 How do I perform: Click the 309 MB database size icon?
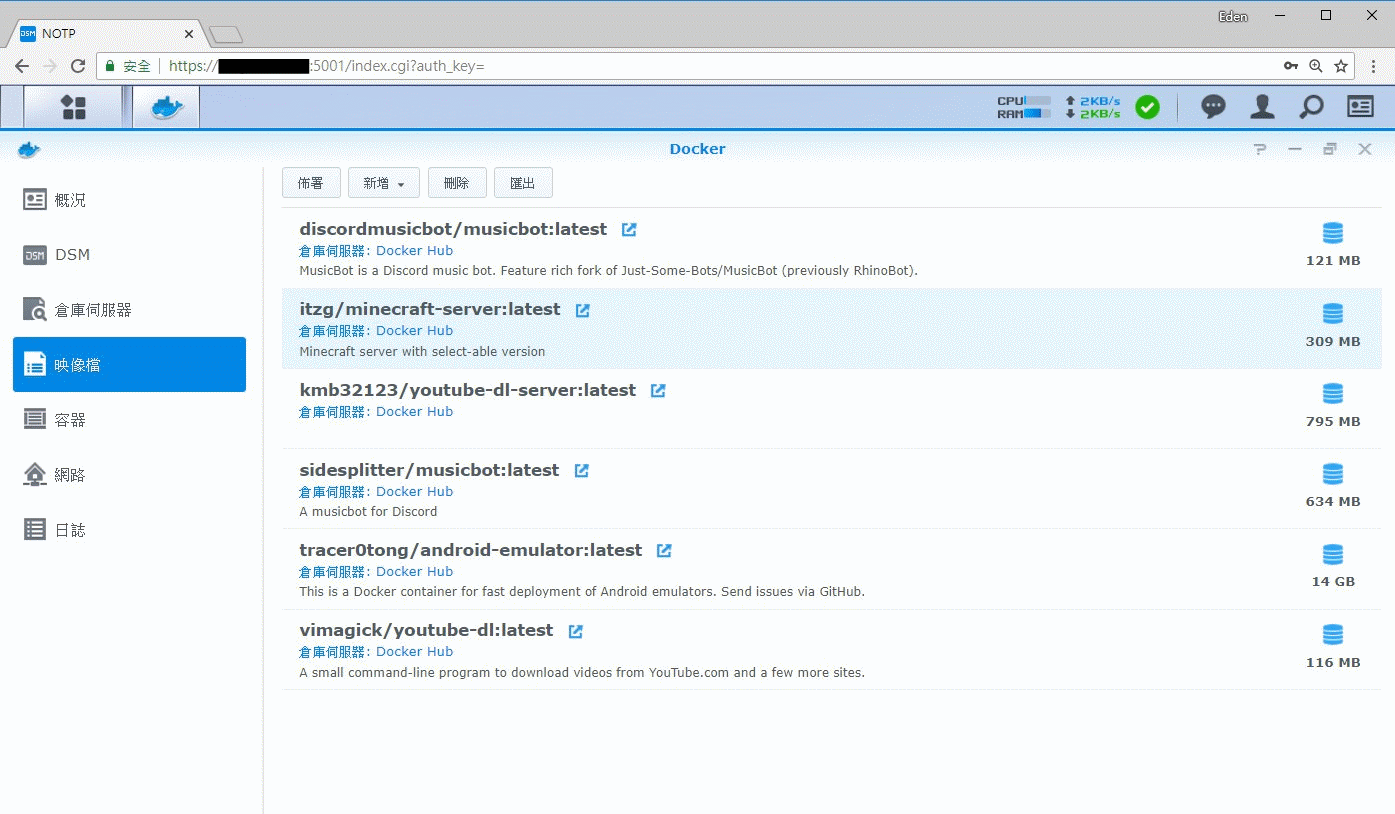pyautogui.click(x=1333, y=313)
